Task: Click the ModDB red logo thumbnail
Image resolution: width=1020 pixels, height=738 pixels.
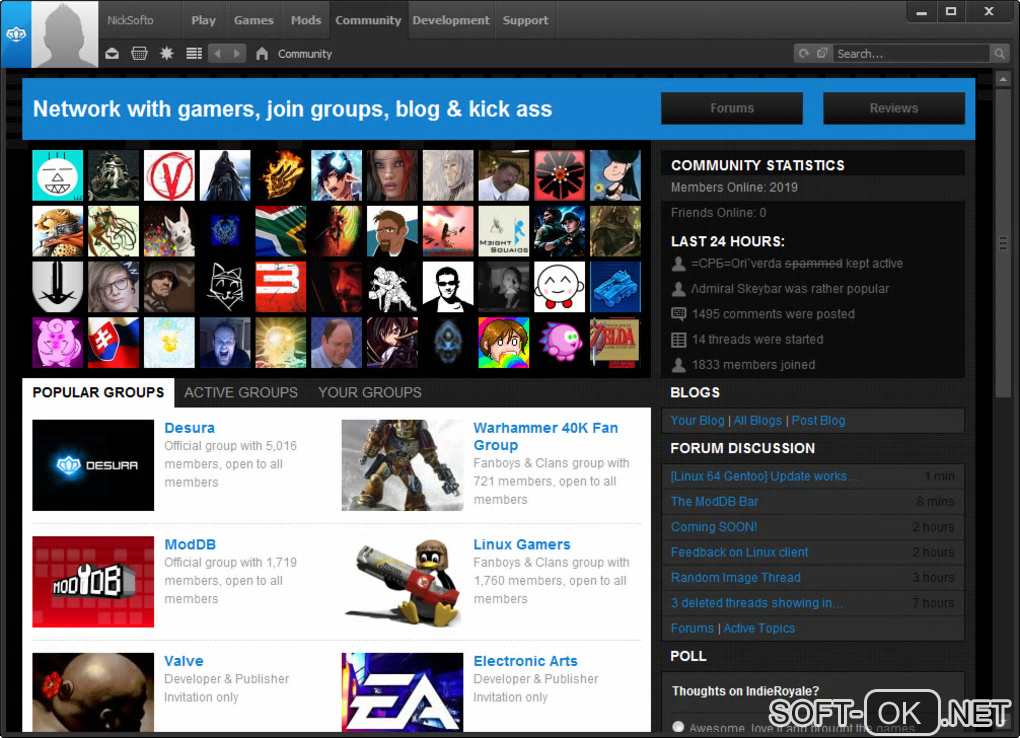Action: coord(93,581)
